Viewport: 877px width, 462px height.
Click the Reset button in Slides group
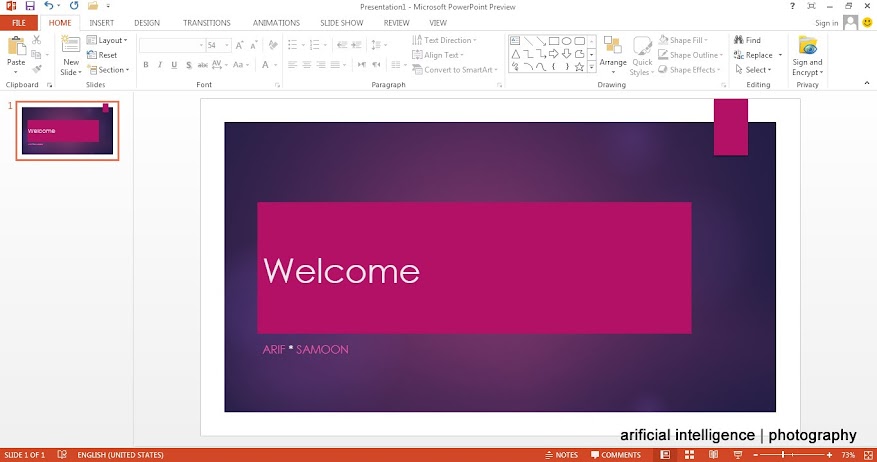pos(102,55)
